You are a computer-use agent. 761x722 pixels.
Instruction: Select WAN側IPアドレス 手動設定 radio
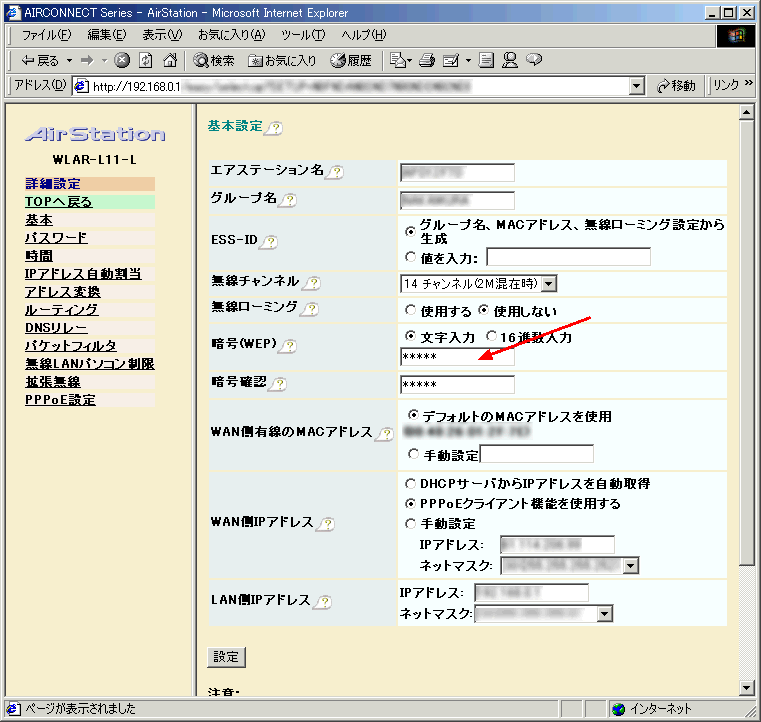pyautogui.click(x=411, y=524)
